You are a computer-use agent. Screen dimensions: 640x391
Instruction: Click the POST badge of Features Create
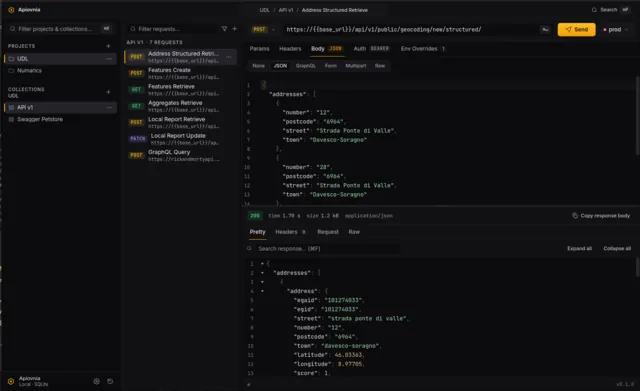tap(136, 73)
